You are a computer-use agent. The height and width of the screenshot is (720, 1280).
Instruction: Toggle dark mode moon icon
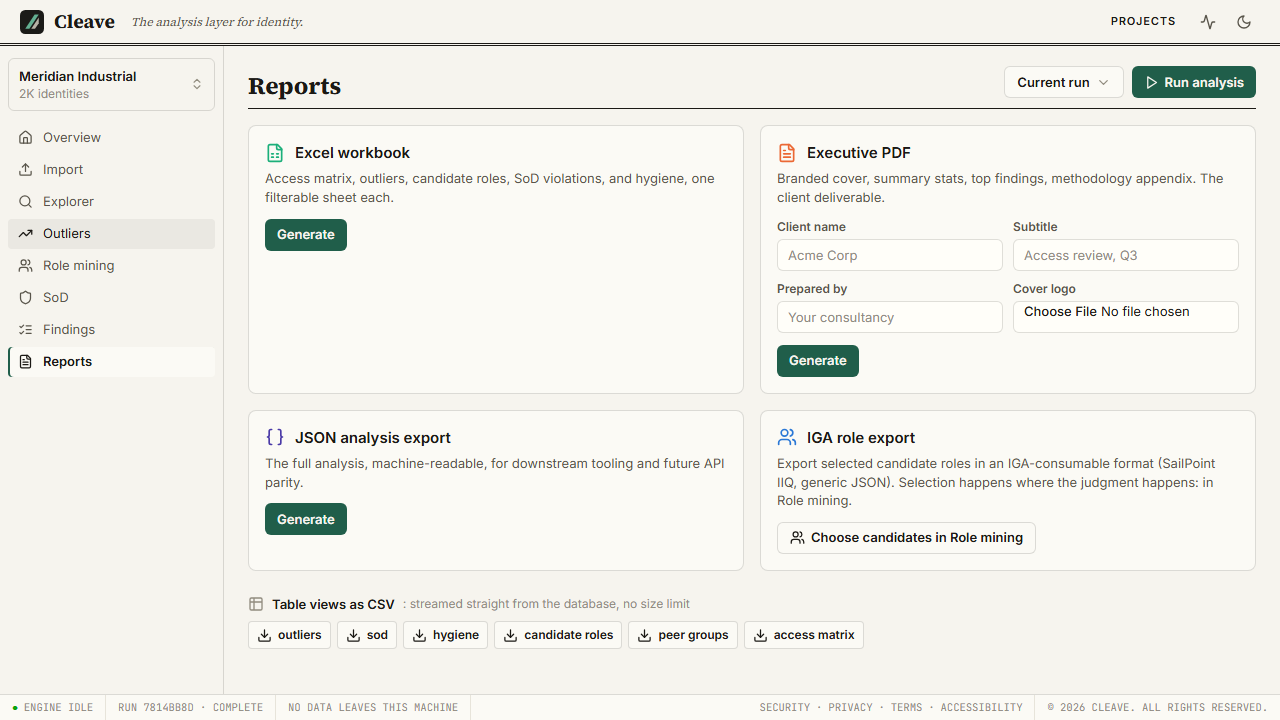pyautogui.click(x=1244, y=22)
